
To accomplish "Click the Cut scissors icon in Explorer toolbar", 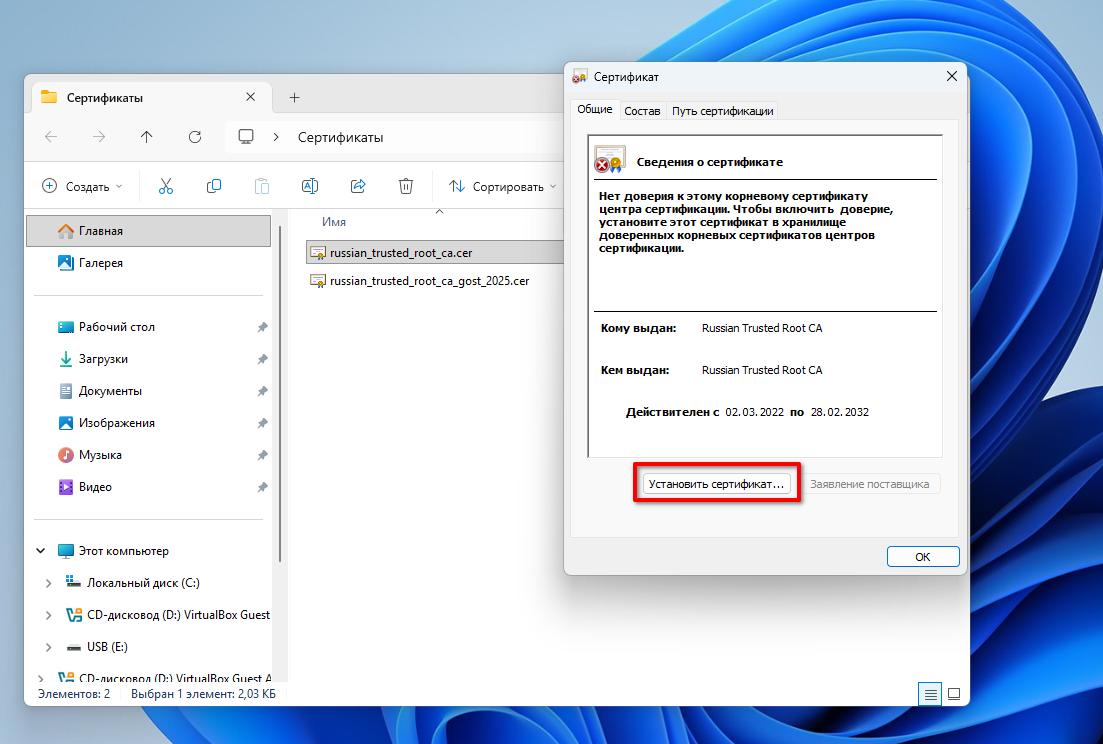I will pos(165,186).
